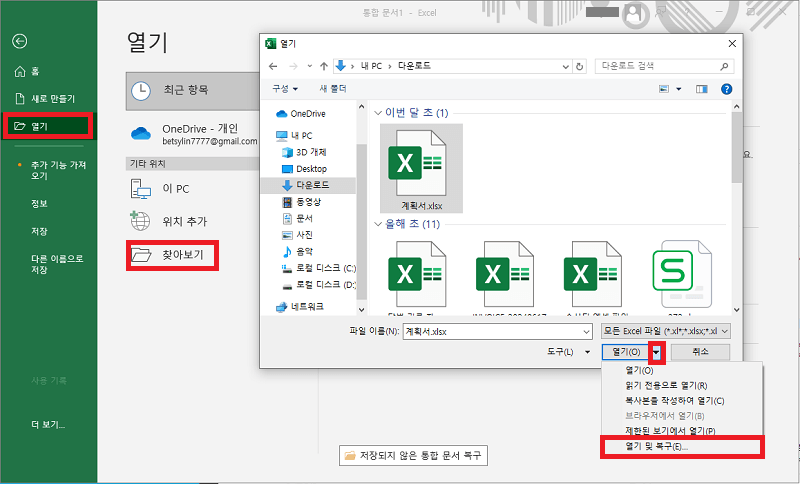The width and height of the screenshot is (800, 484).
Task: Select 최근 항목 location
Action: (x=193, y=91)
